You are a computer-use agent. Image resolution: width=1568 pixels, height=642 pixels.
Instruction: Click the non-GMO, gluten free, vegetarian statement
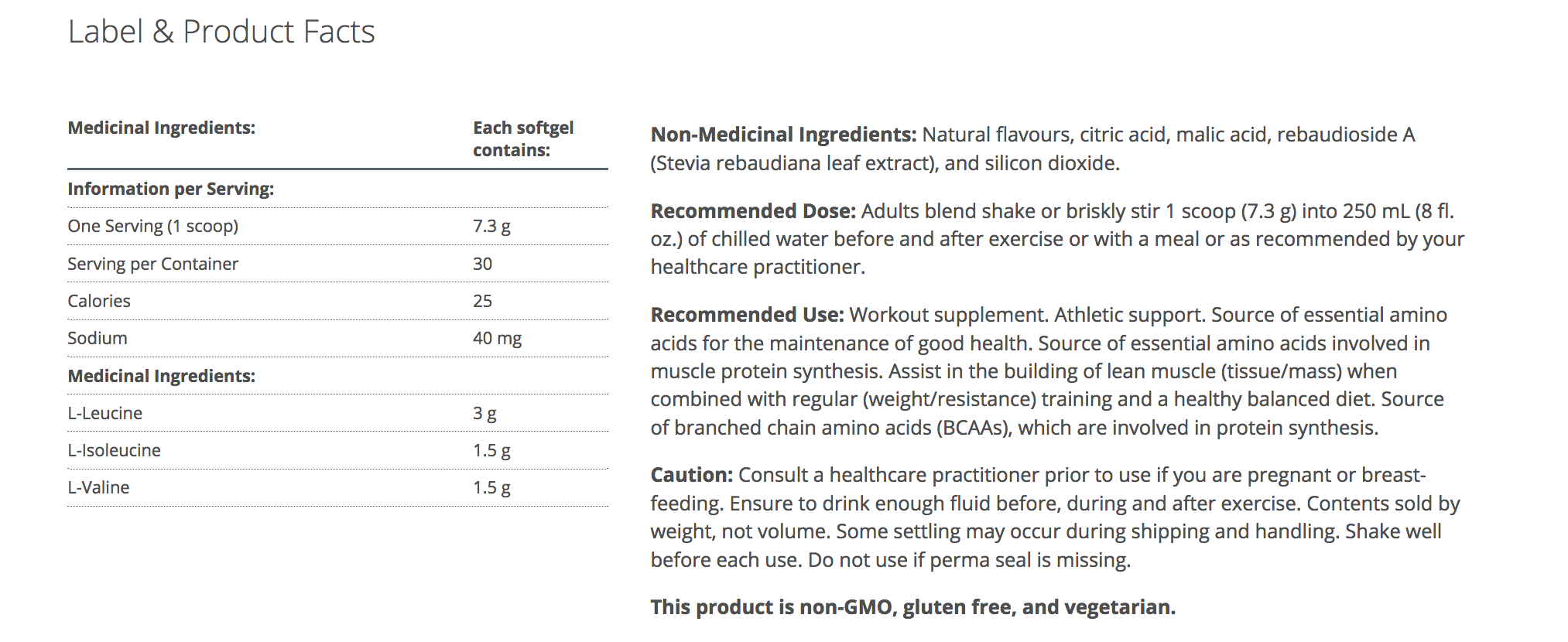pyautogui.click(x=912, y=607)
